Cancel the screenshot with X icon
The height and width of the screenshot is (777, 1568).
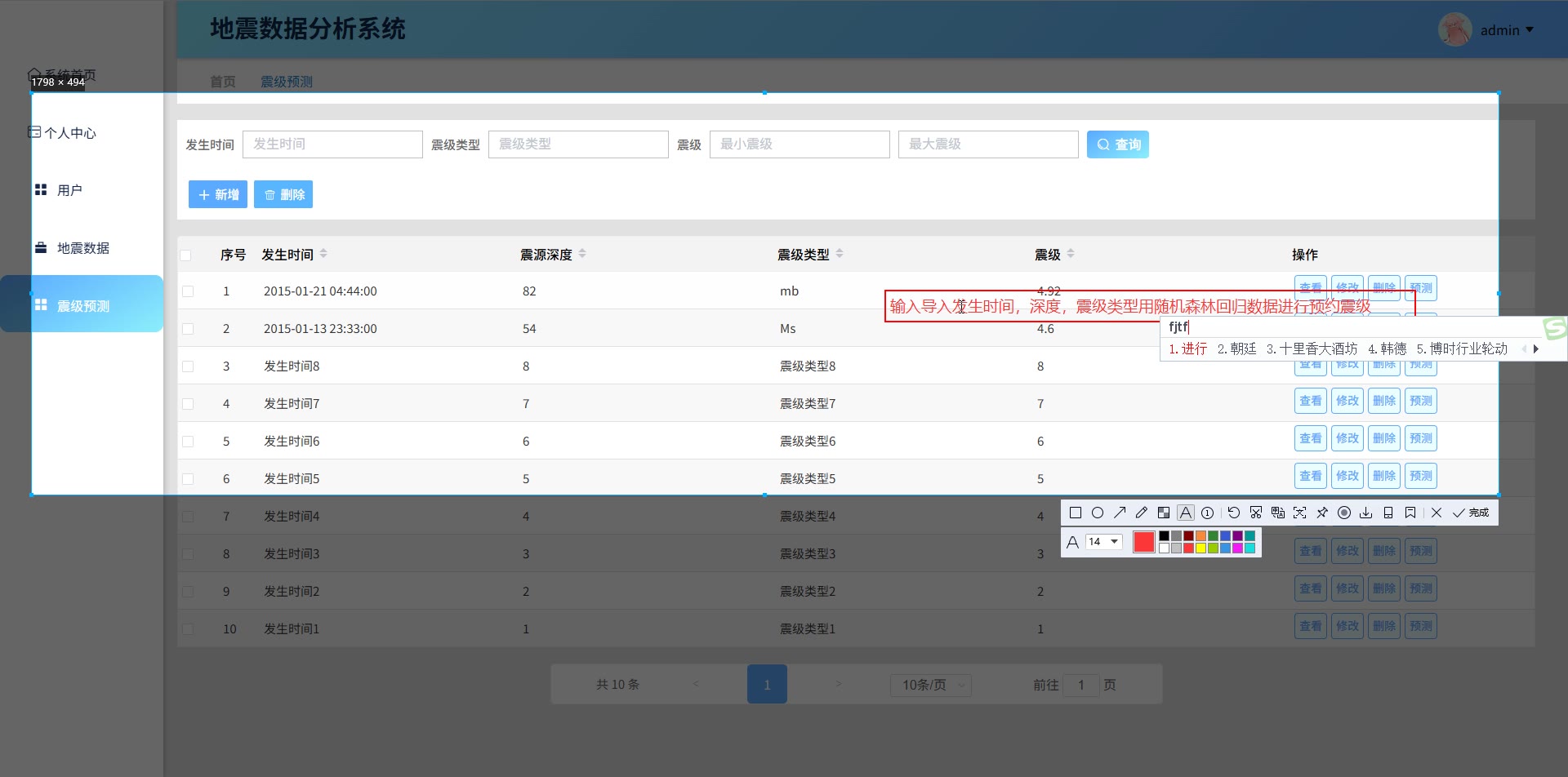point(1437,513)
